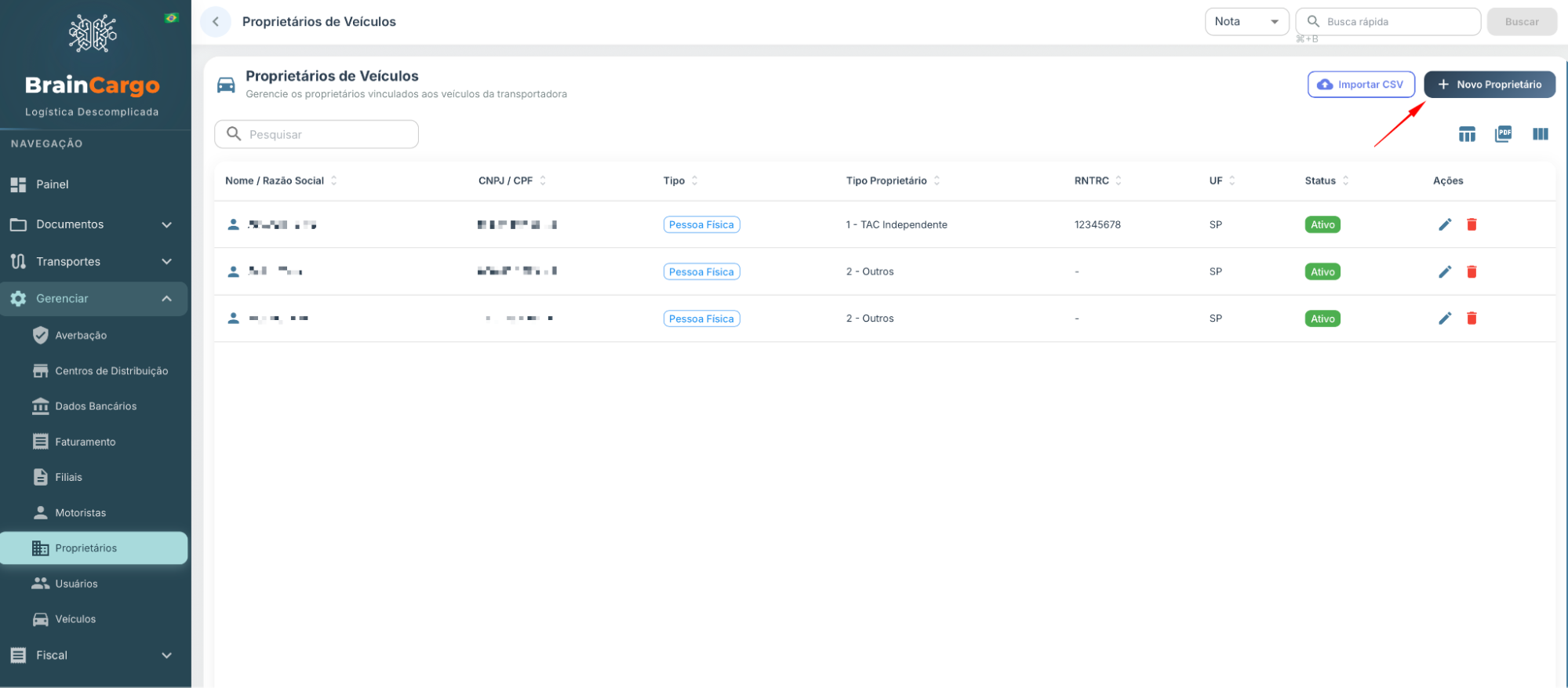1568x688 pixels.
Task: Click Pessoa Física tag in first row
Action: point(701,224)
